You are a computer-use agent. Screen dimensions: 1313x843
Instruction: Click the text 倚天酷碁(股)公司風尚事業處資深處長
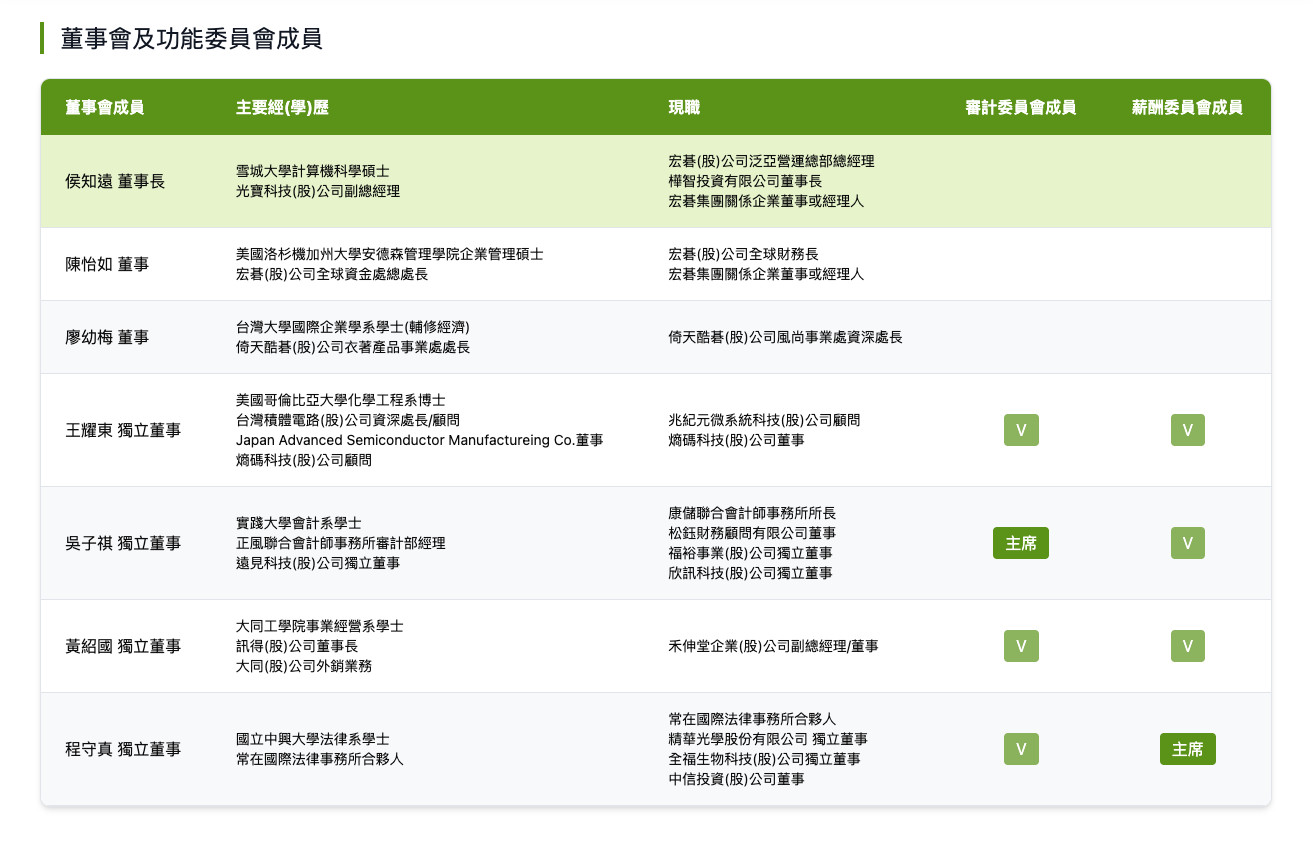(x=785, y=337)
